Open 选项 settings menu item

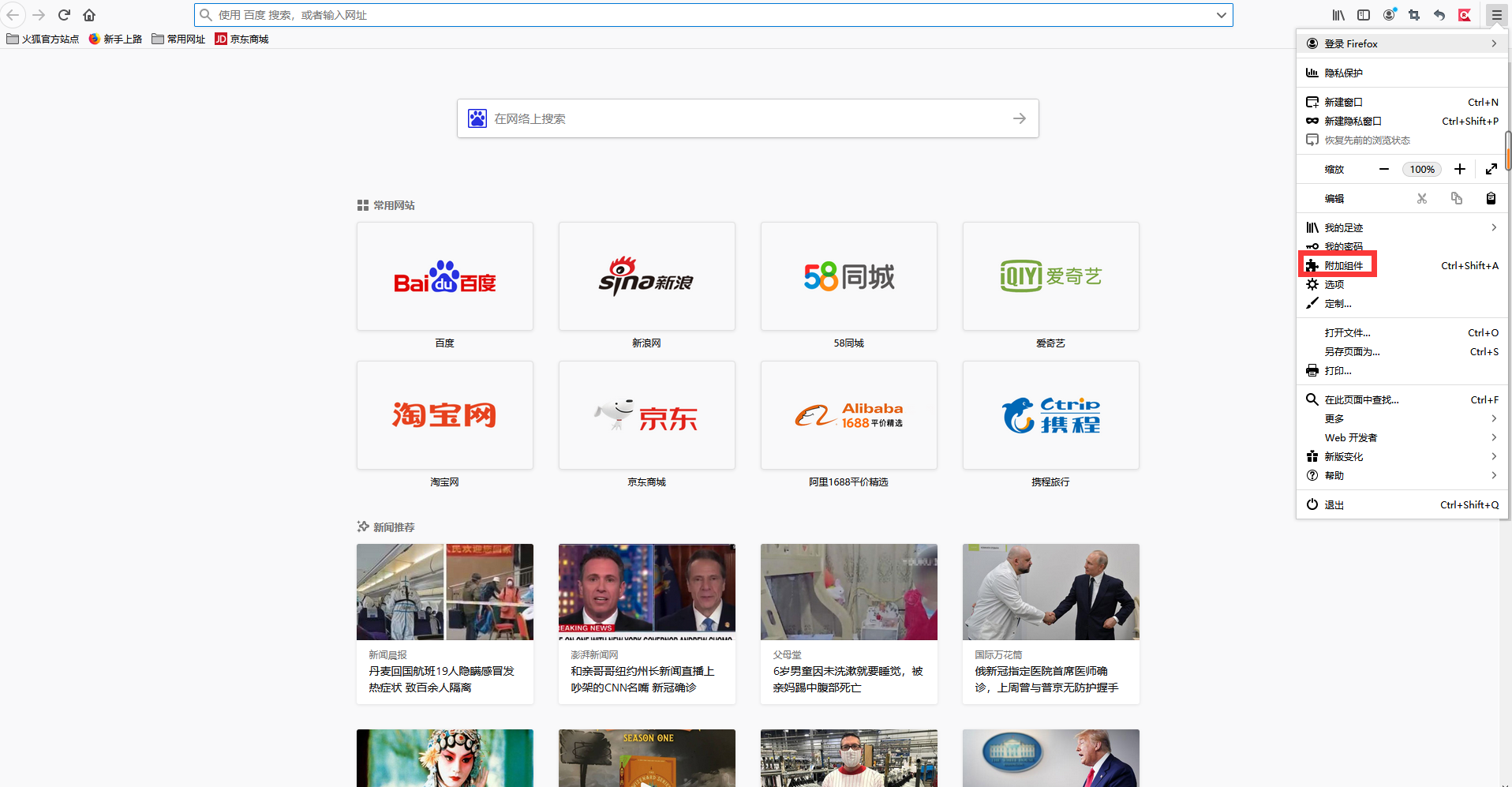coord(1402,284)
